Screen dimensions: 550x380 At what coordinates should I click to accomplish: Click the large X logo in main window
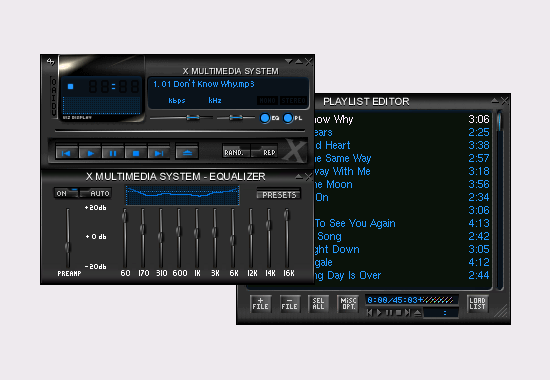[294, 151]
